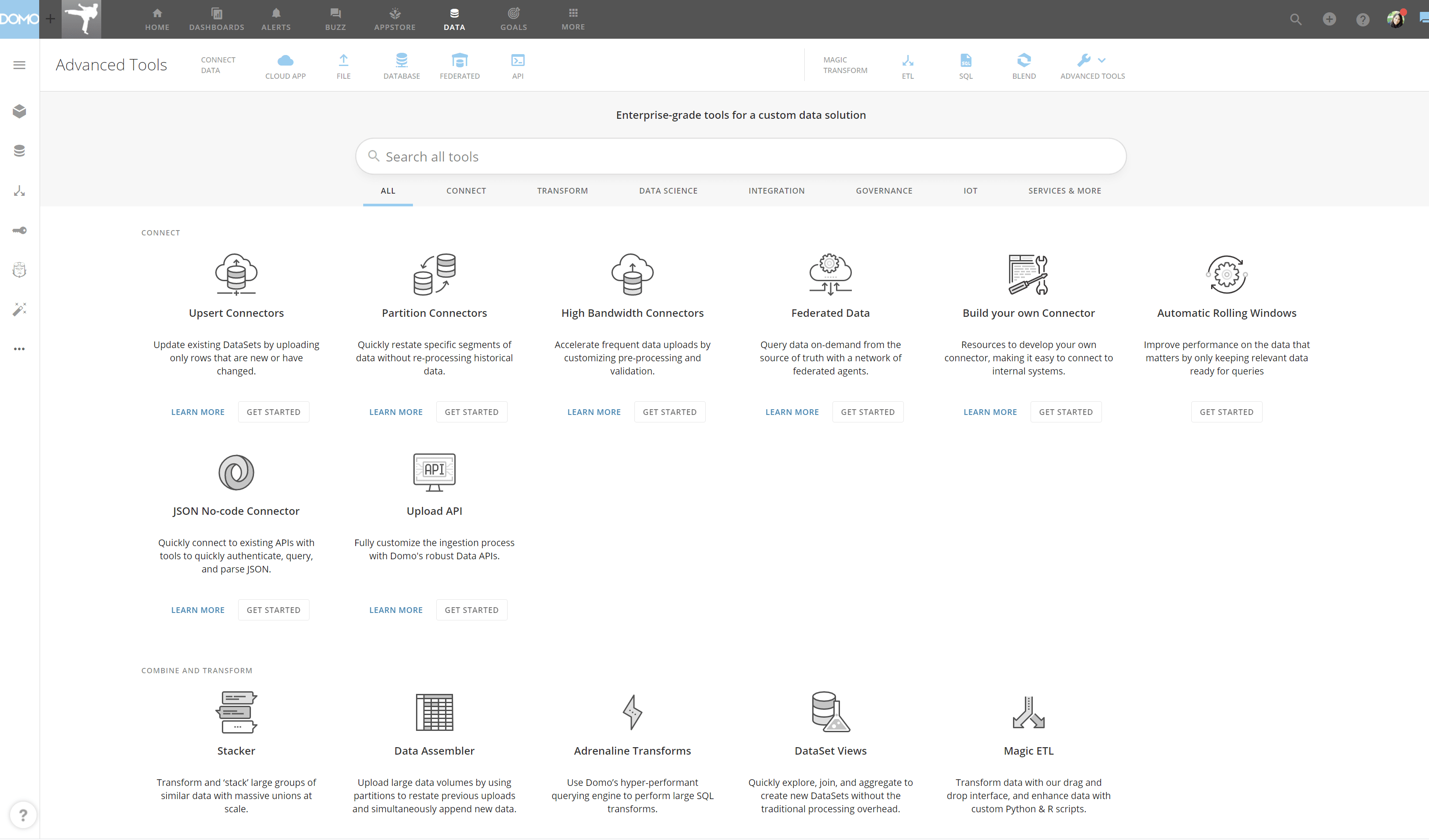Open the user profile avatar

pyautogui.click(x=1396, y=19)
